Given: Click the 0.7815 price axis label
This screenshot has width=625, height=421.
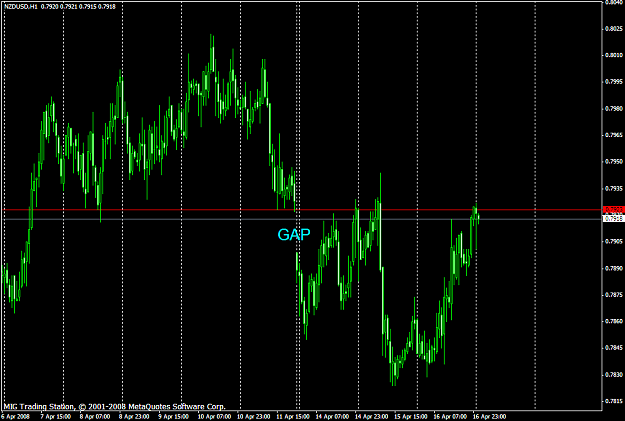Looking at the screenshot, I should (614, 401).
